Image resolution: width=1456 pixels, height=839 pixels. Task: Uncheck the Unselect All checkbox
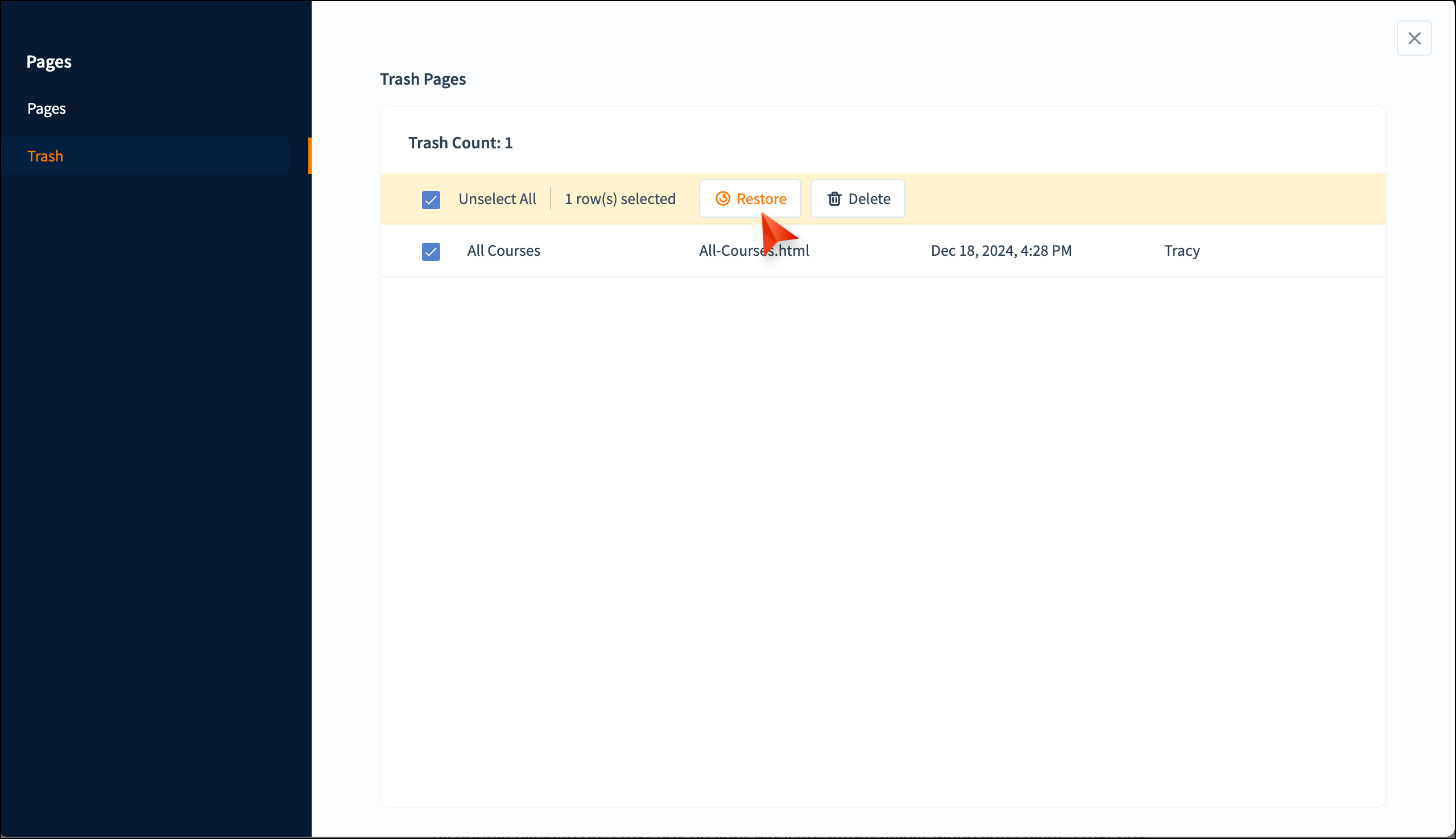pyautogui.click(x=431, y=200)
